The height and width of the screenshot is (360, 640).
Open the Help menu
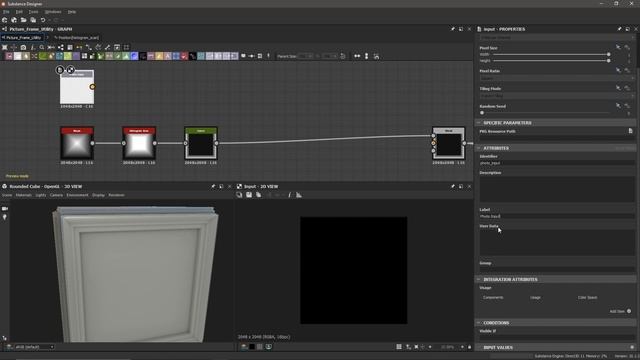click(72, 12)
